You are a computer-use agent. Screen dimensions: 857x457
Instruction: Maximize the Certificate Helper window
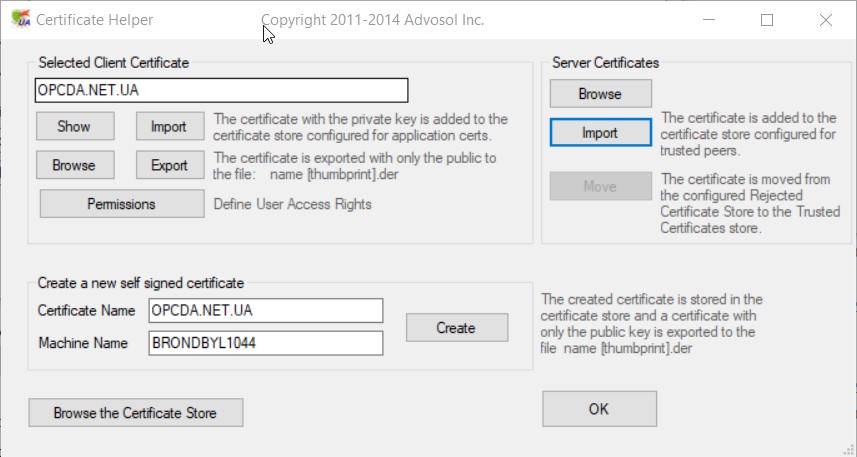click(767, 19)
